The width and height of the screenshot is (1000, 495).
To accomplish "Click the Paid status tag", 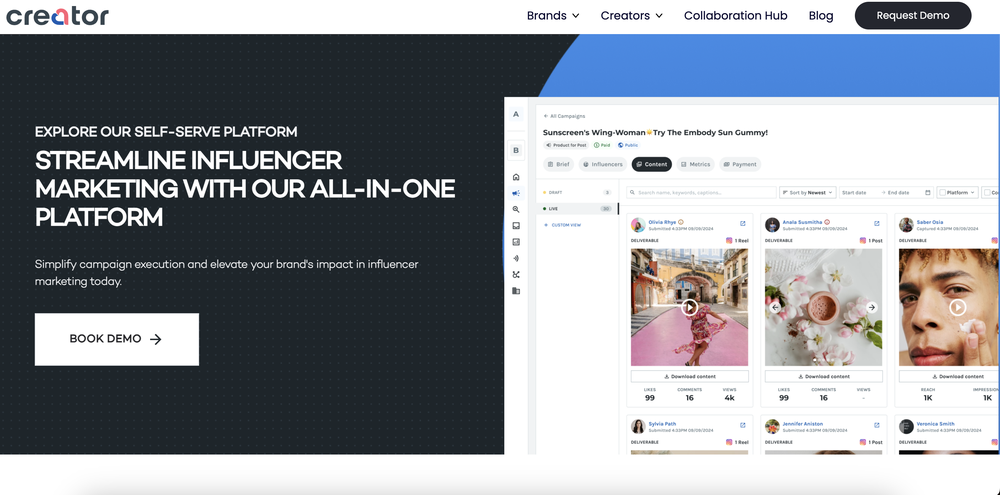I will (x=602, y=145).
